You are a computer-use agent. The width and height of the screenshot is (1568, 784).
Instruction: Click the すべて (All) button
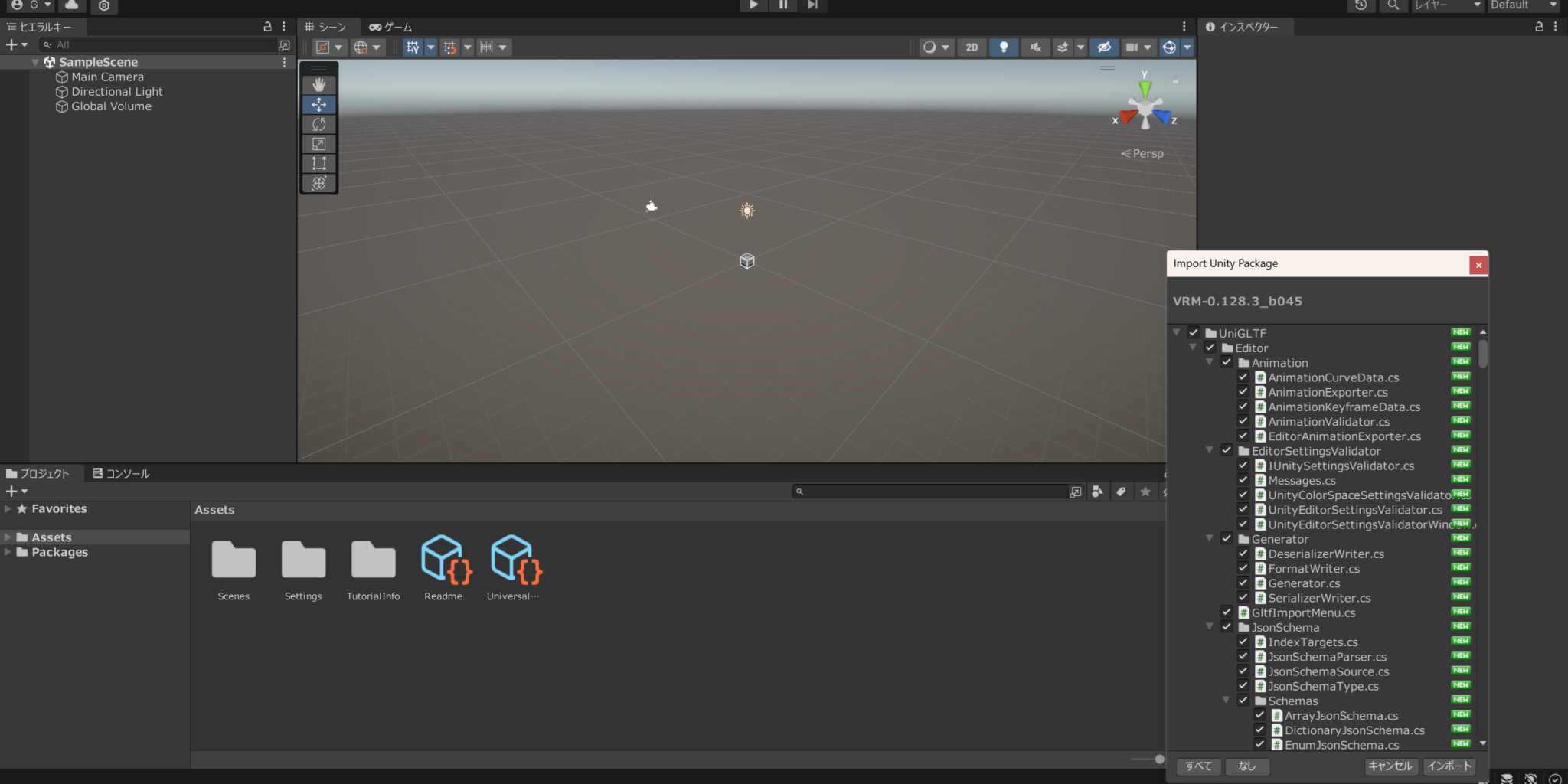[1199, 766]
